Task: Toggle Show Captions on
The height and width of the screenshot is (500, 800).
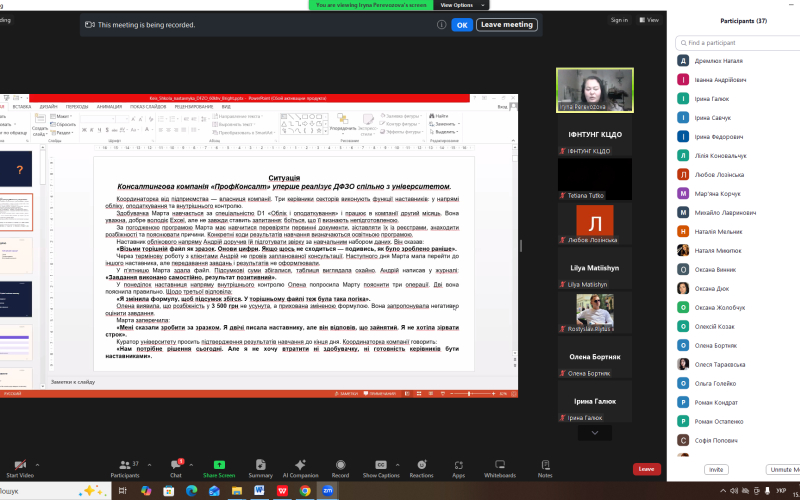Action: coord(381,468)
